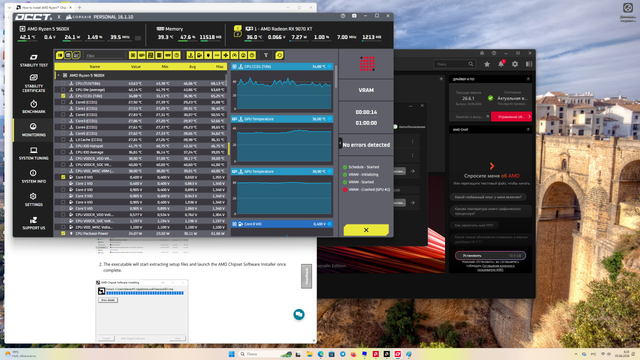The height and width of the screenshot is (360, 640).
Task: Click Support Us in the OCCT sidebar
Action: [33, 223]
